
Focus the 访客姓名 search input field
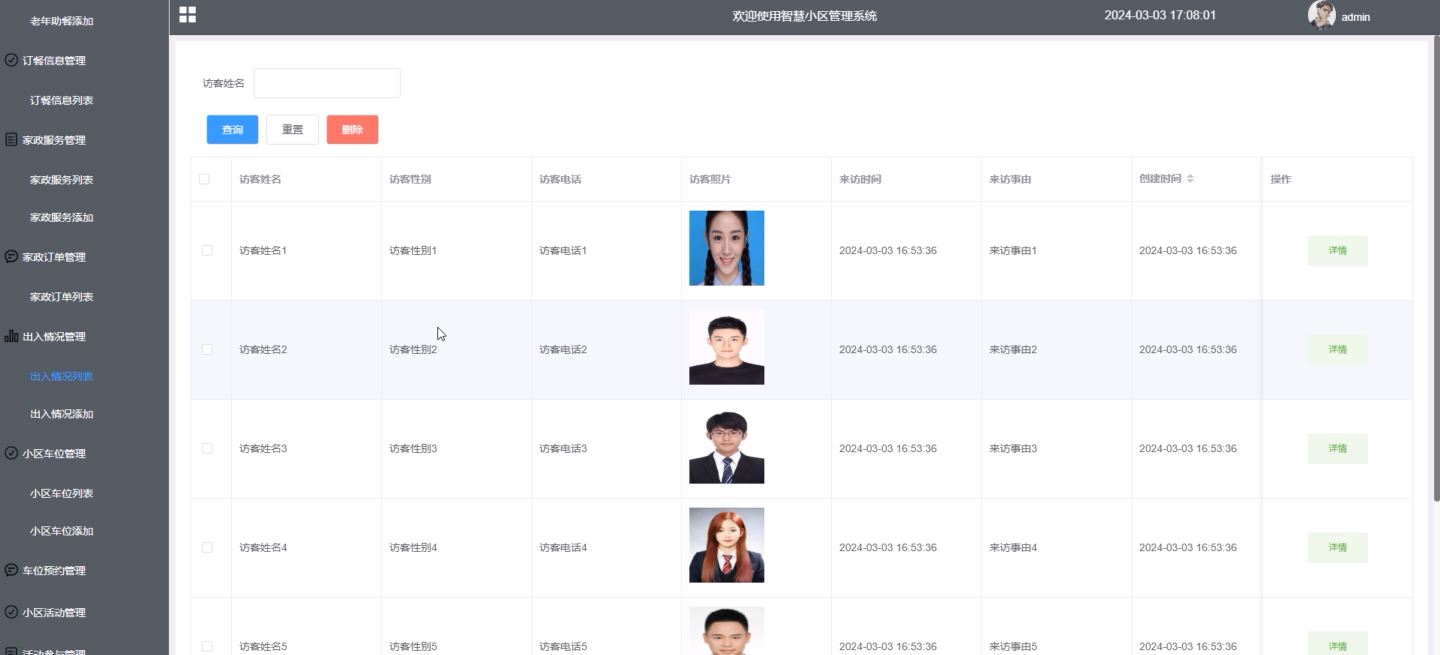327,83
